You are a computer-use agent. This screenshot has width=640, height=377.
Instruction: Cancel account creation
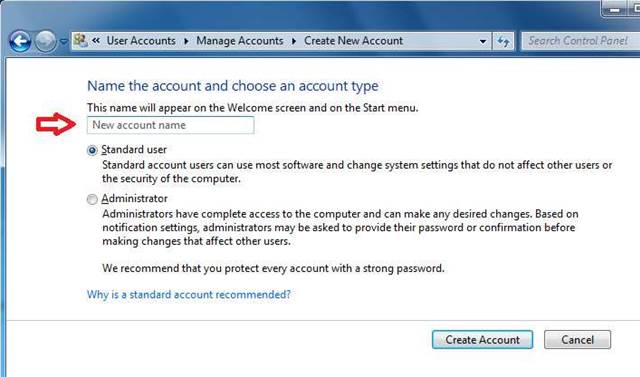[578, 339]
